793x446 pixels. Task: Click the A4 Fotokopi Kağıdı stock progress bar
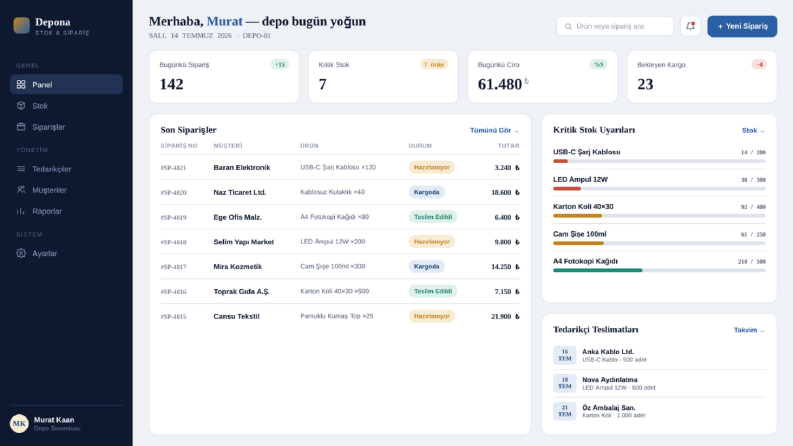pos(659,271)
